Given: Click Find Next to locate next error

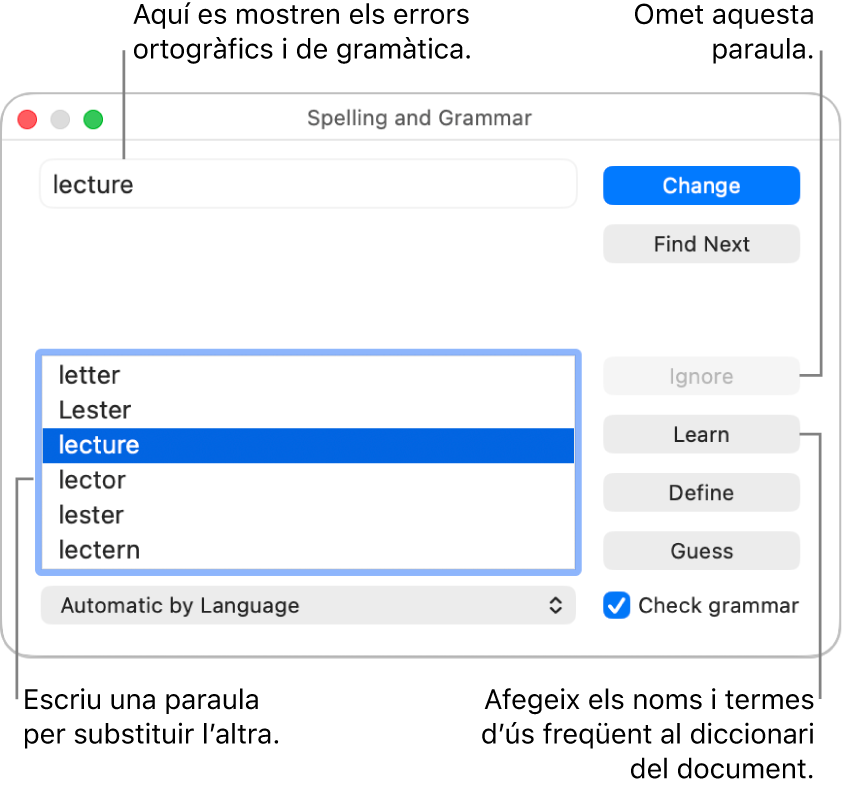Looking at the screenshot, I should 701,243.
